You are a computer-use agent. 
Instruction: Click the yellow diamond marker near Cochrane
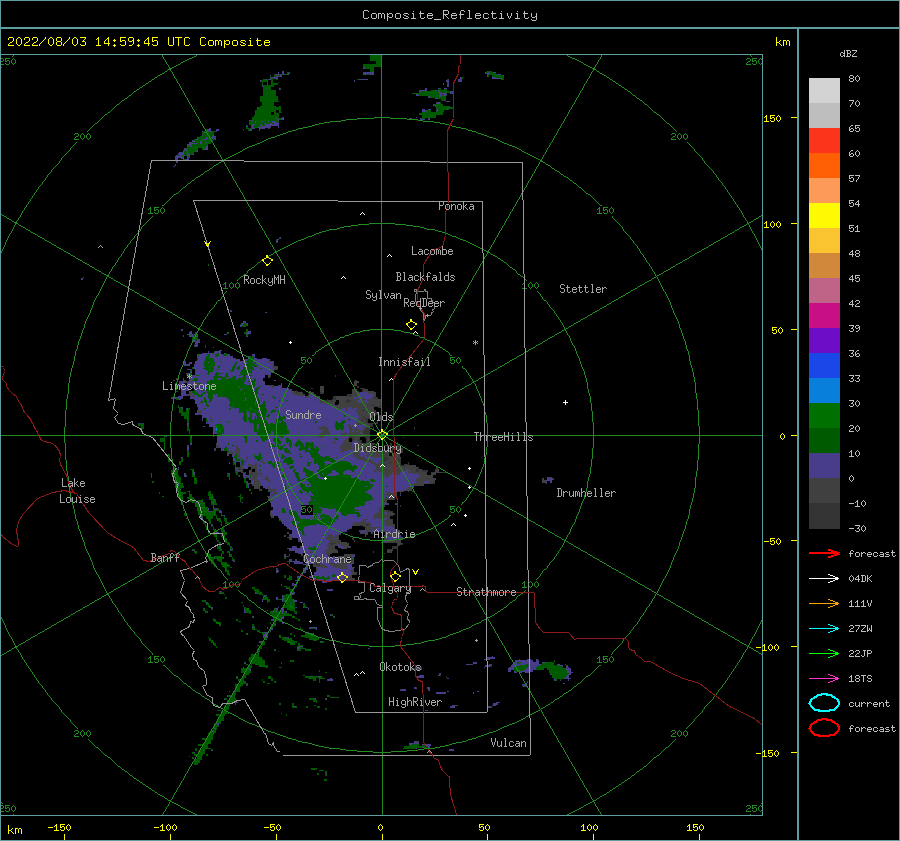342,577
